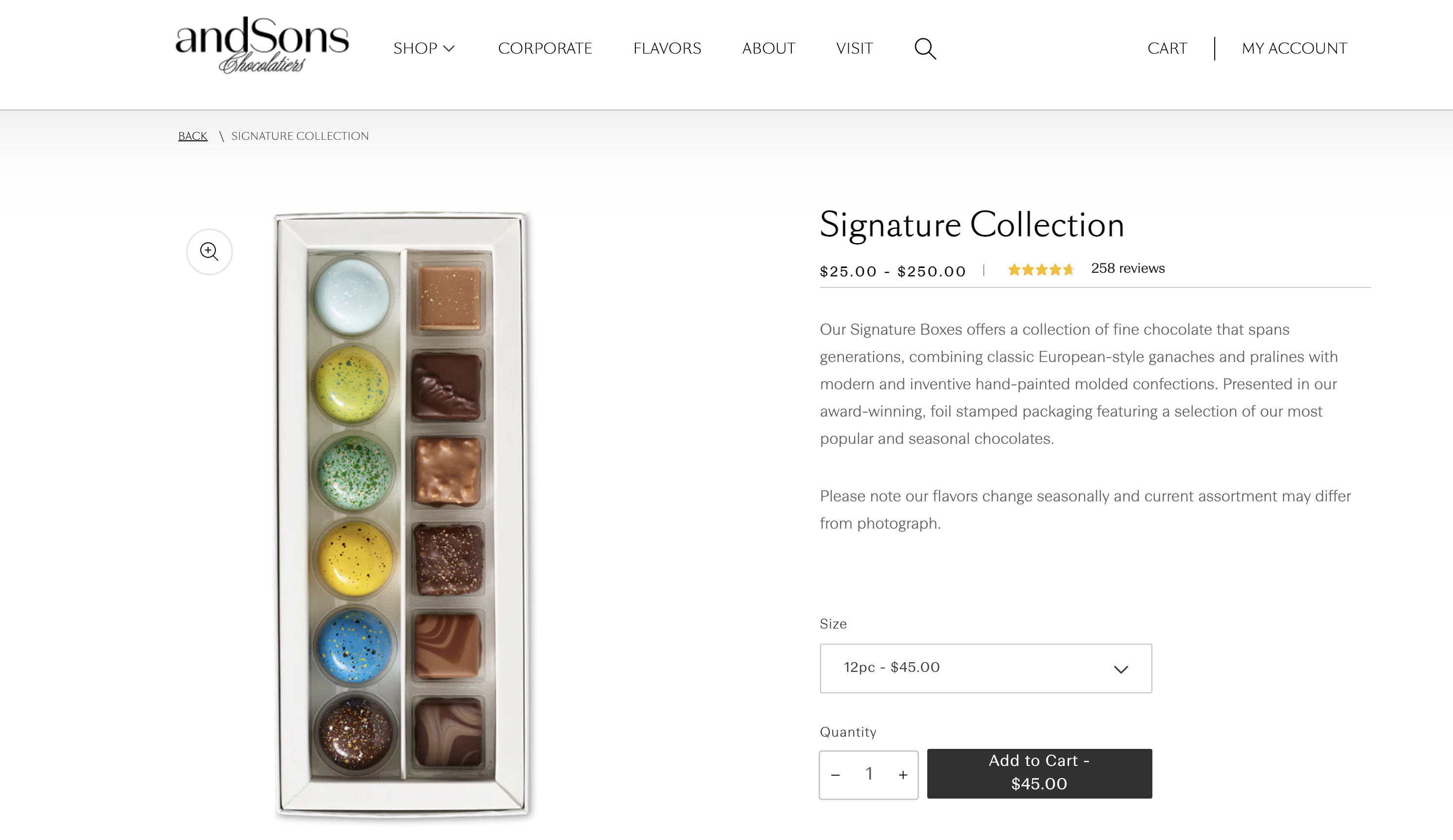Click the andSons Chocolatiers logo
Image resolution: width=1453 pixels, height=840 pixels.
point(262,45)
